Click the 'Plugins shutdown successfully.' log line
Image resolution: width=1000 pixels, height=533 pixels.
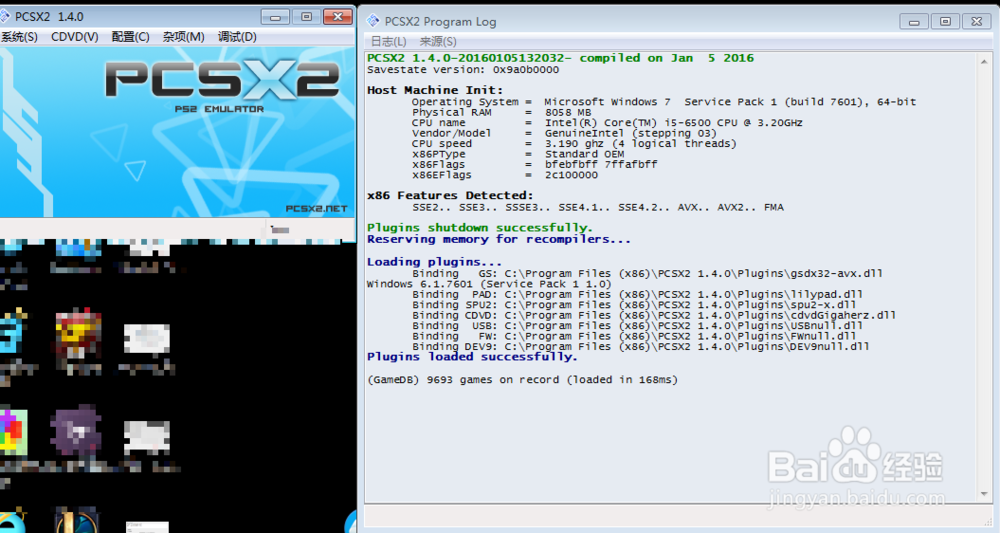[x=480, y=228]
